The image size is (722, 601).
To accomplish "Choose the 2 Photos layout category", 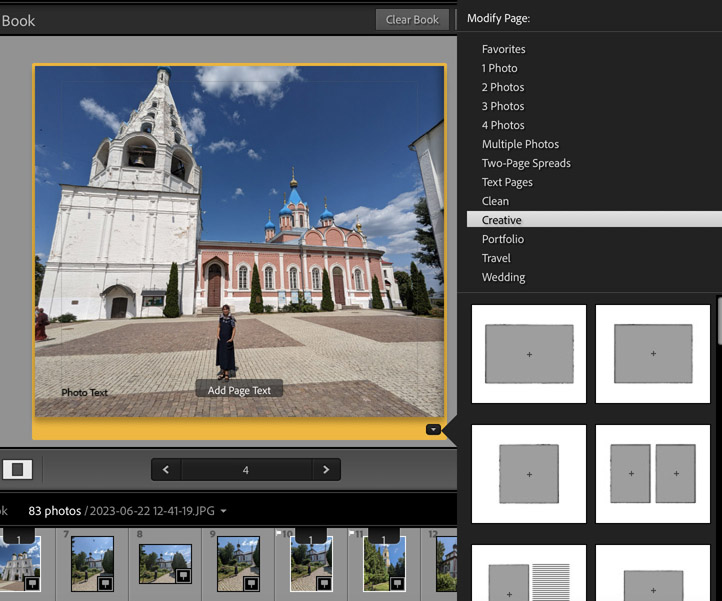I will 503,87.
